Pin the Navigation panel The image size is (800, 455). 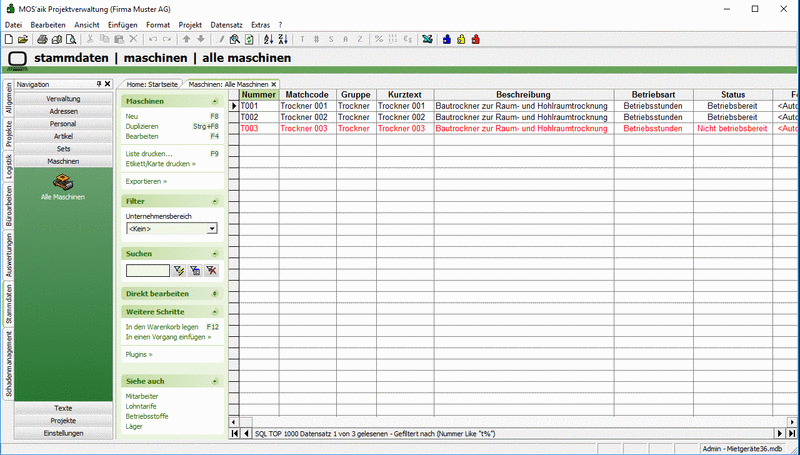(x=99, y=84)
